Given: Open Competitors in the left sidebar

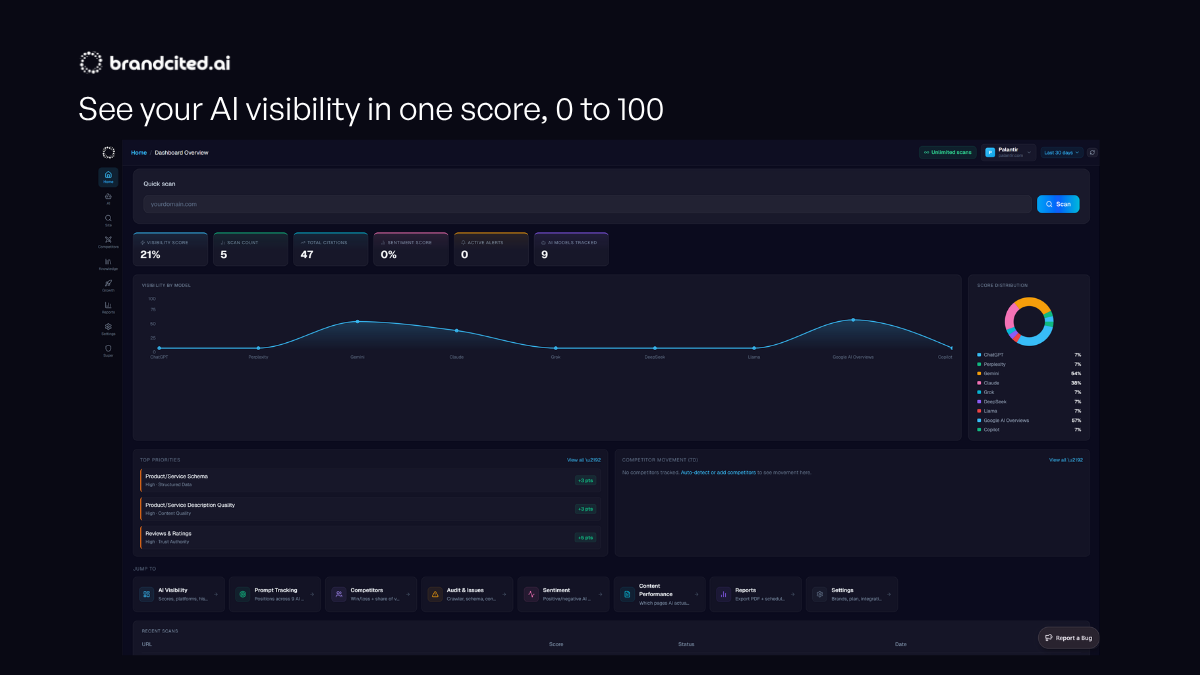Looking at the screenshot, I should pyautogui.click(x=108, y=241).
